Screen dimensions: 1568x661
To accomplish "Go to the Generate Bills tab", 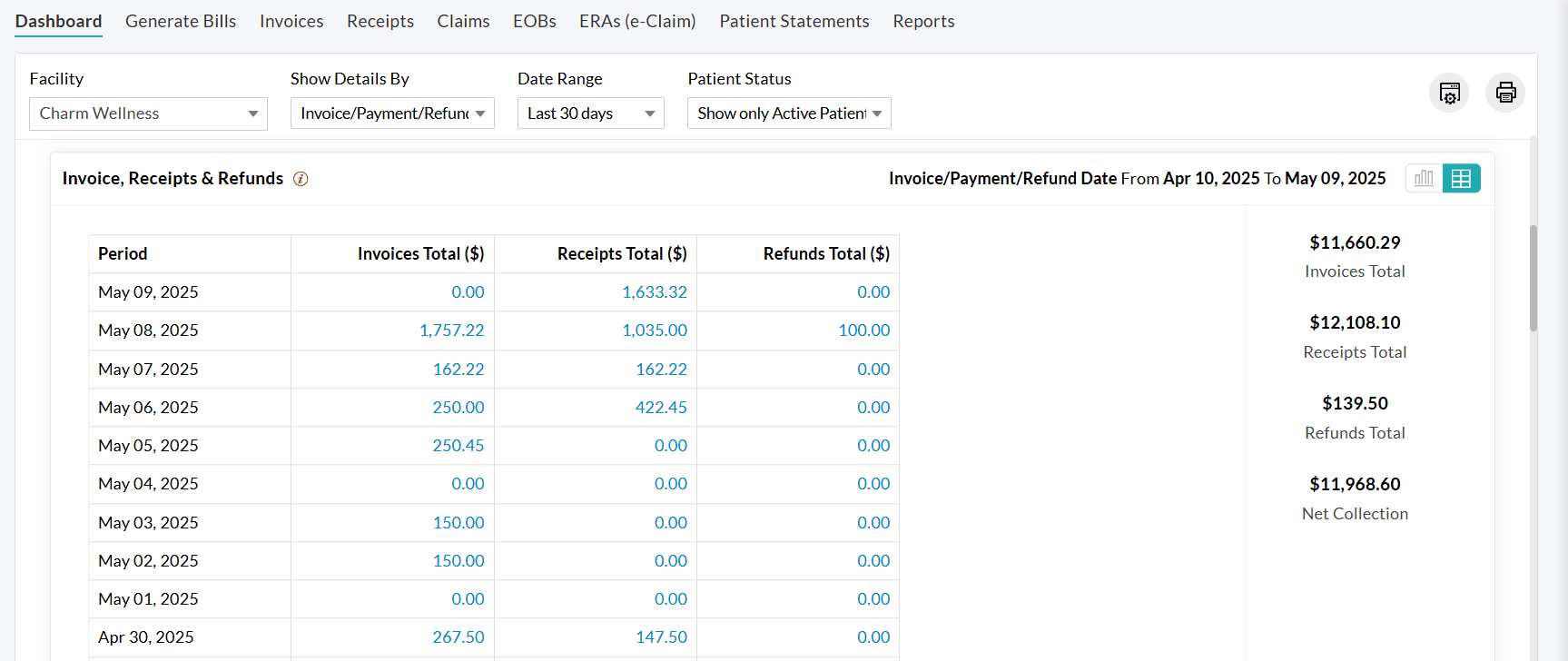I will 181,21.
